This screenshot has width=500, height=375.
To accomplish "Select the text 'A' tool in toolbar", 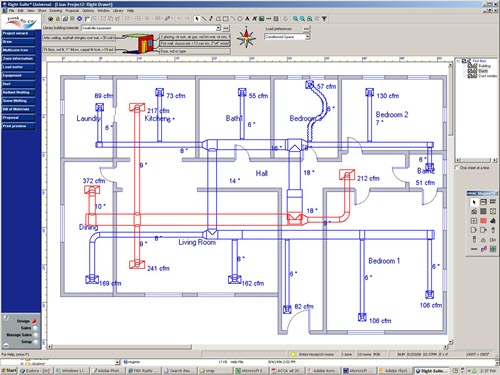I will [247, 19].
